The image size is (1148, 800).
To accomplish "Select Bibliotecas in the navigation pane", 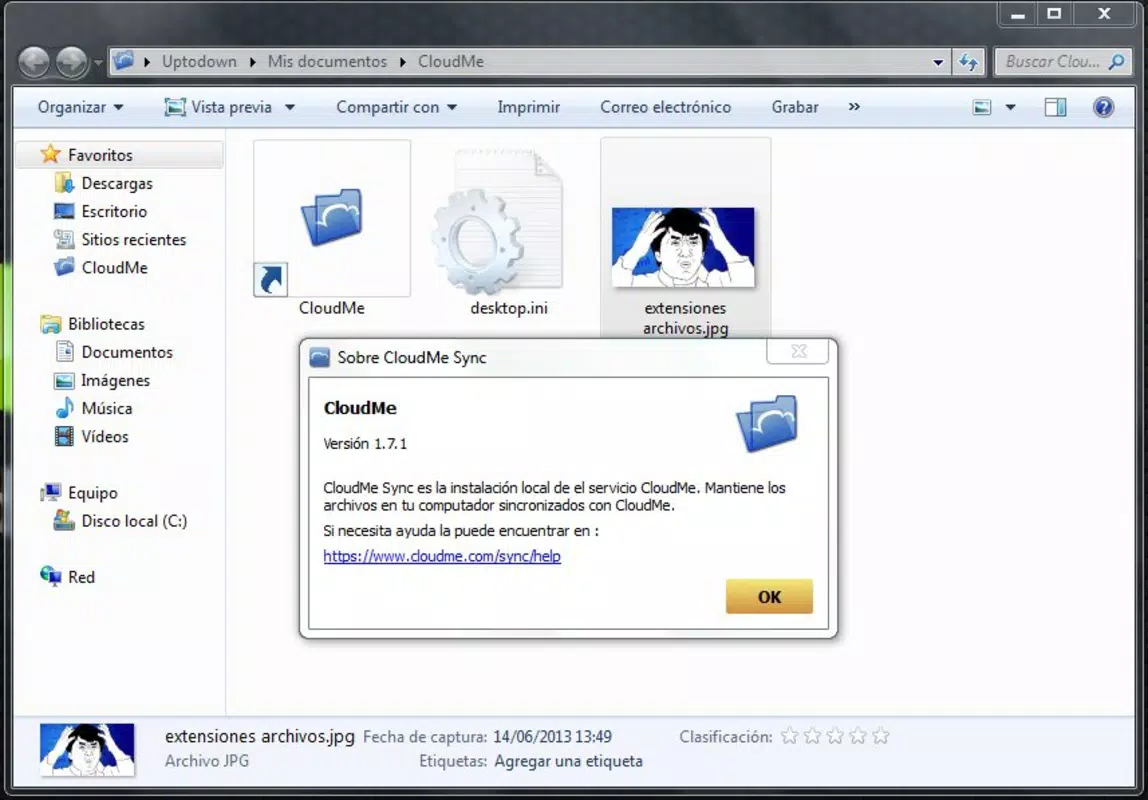I will (106, 324).
